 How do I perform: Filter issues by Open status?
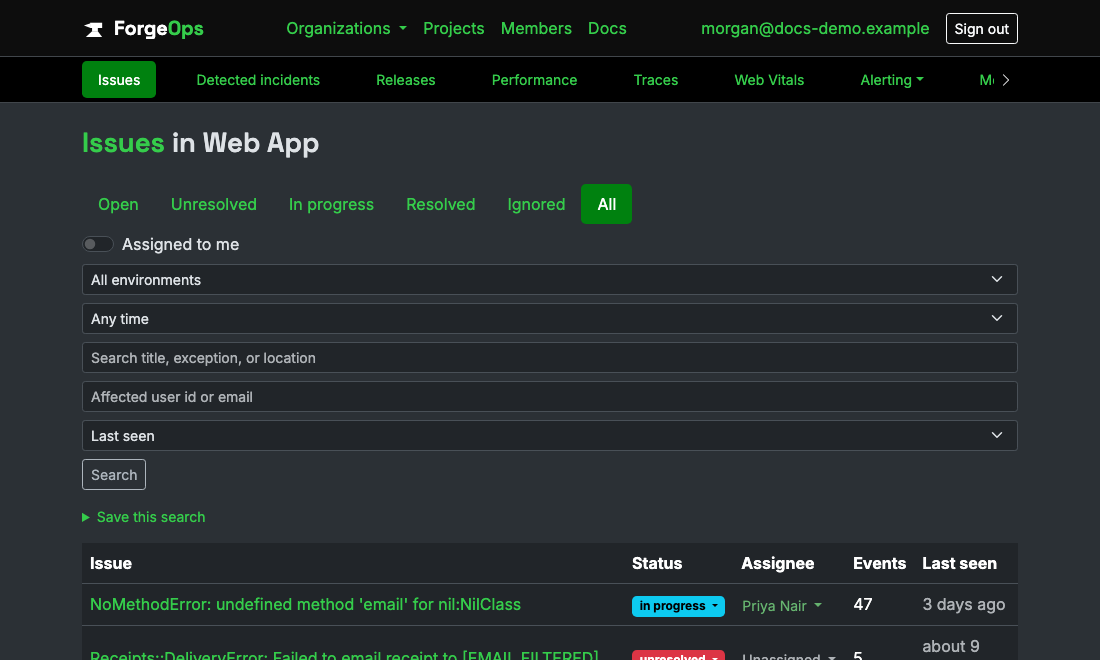[118, 204]
